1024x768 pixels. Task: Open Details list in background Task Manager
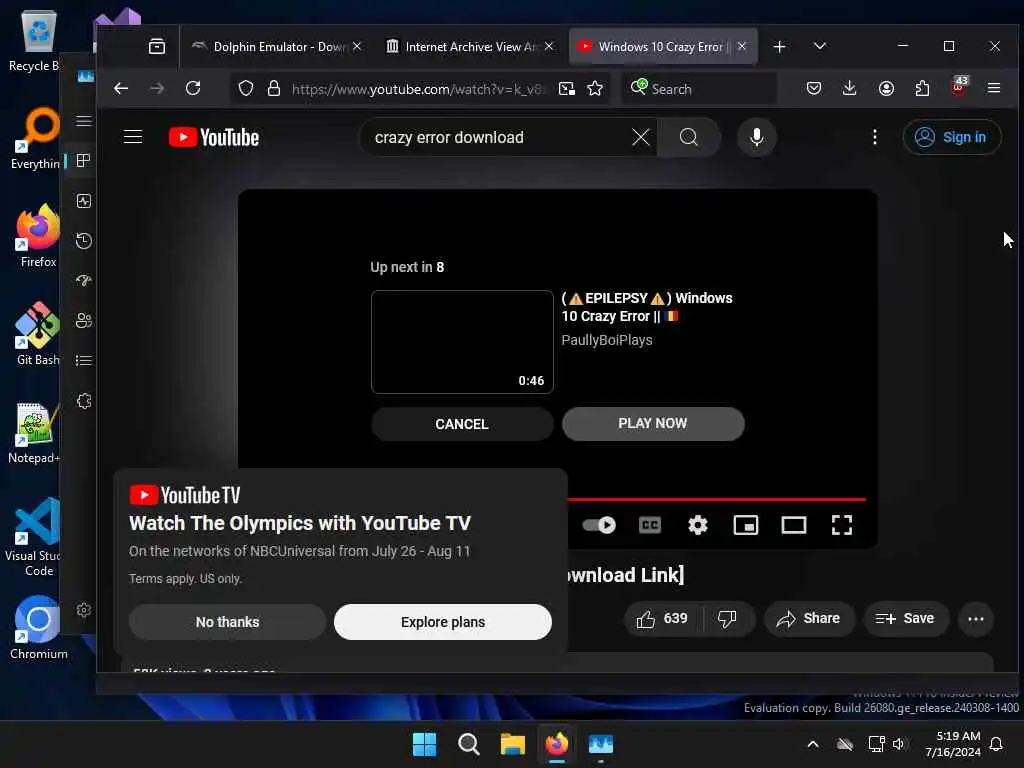(x=84, y=360)
